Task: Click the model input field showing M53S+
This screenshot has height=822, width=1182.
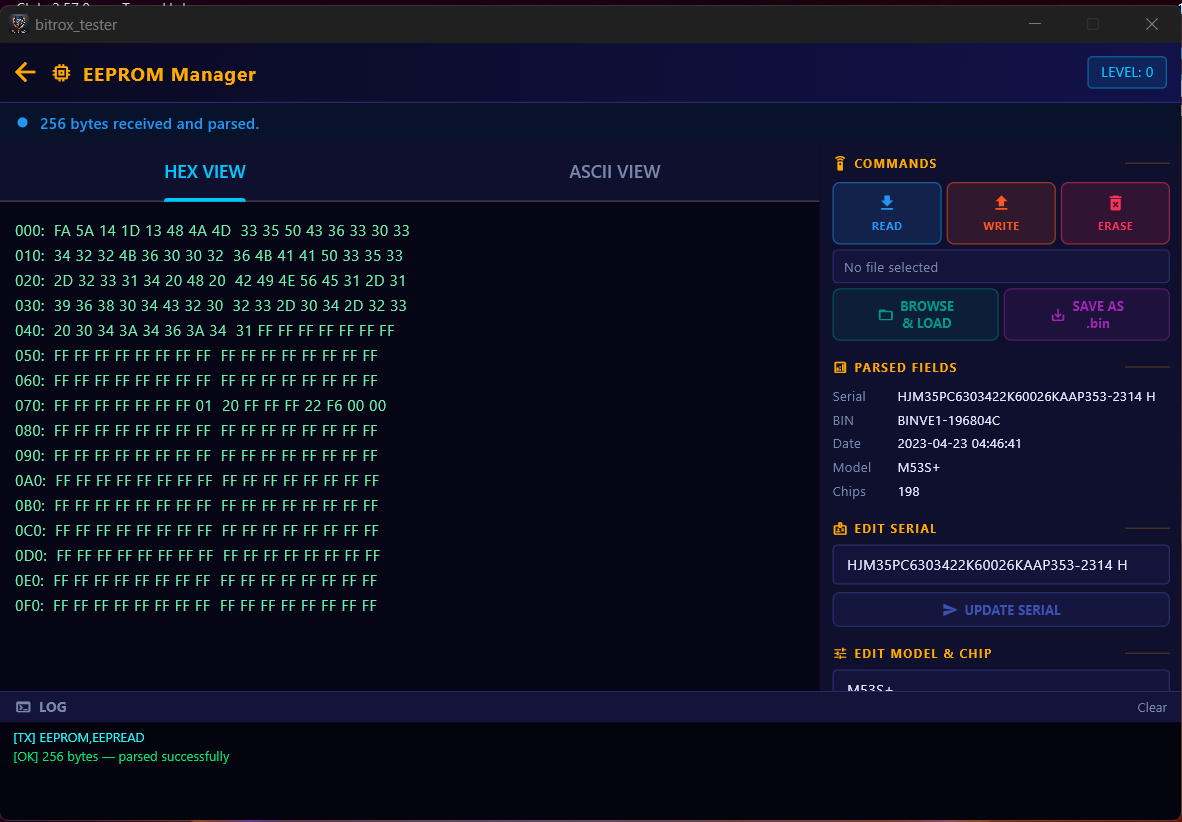Action: pyautogui.click(x=1001, y=681)
